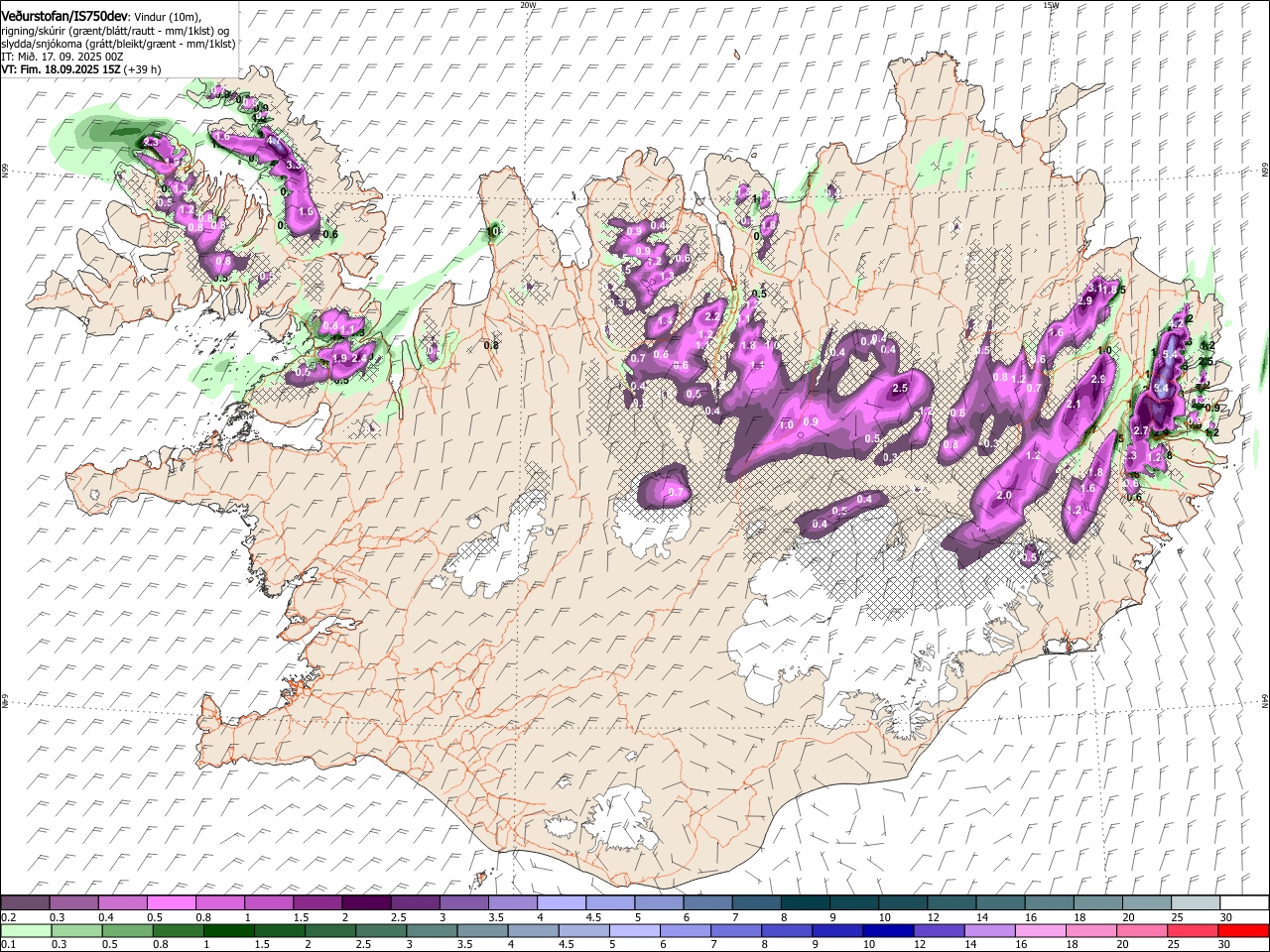This screenshot has width=1270, height=952.
Task: Select the darkest purple swatch labeled 2, upper row
Action: point(365,903)
